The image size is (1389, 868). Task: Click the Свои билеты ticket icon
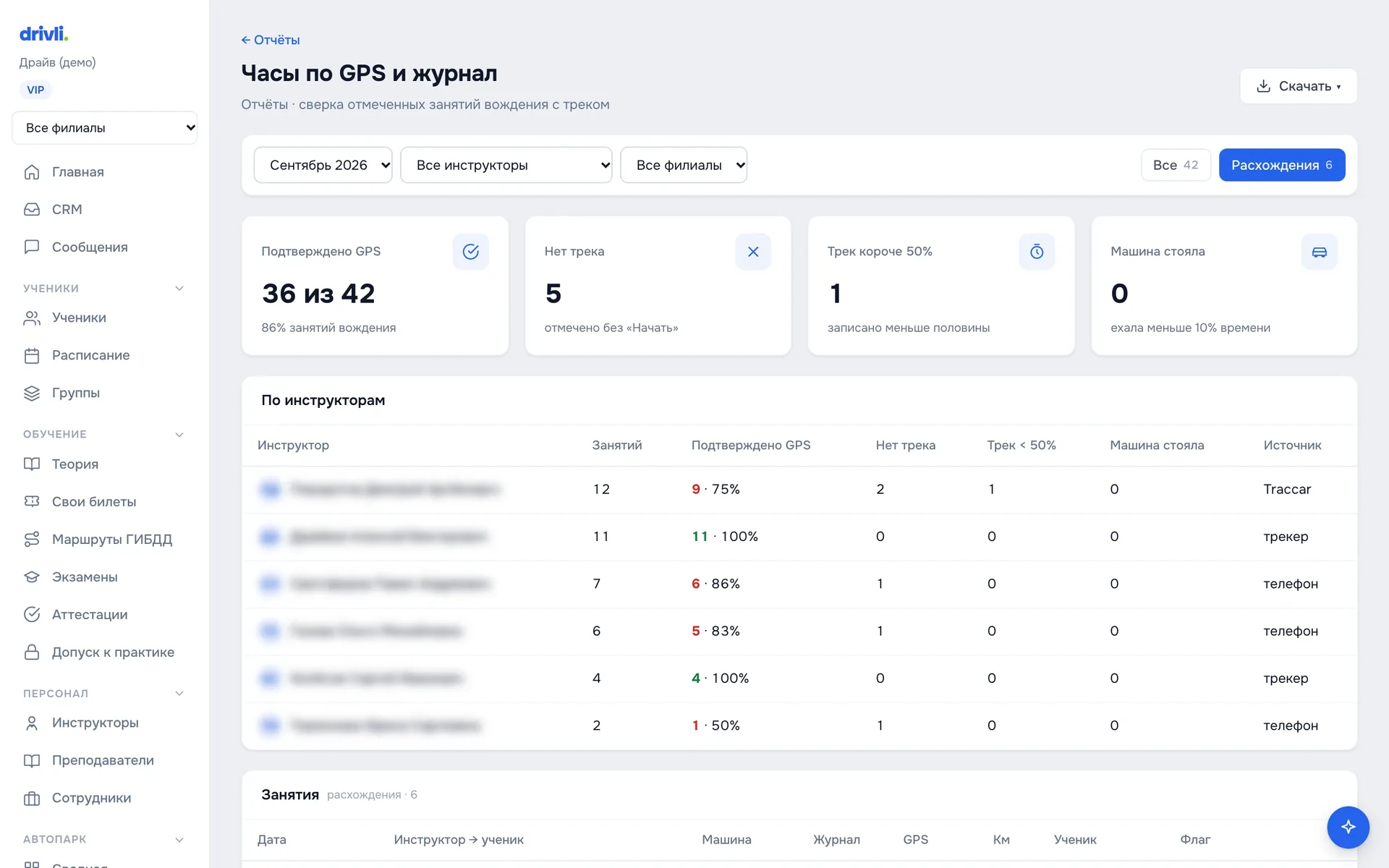[32, 502]
